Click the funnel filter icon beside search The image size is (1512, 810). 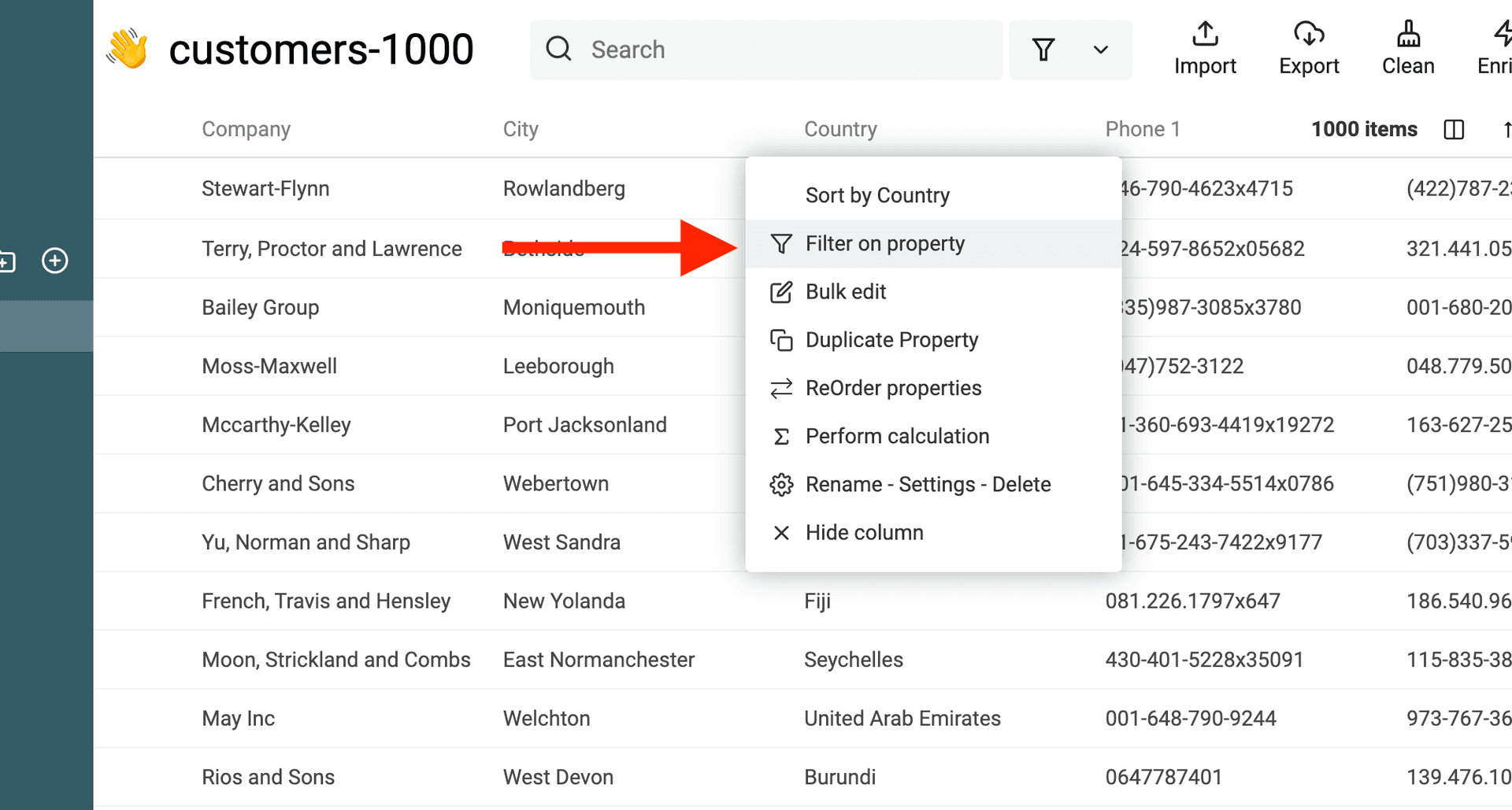click(x=1043, y=50)
